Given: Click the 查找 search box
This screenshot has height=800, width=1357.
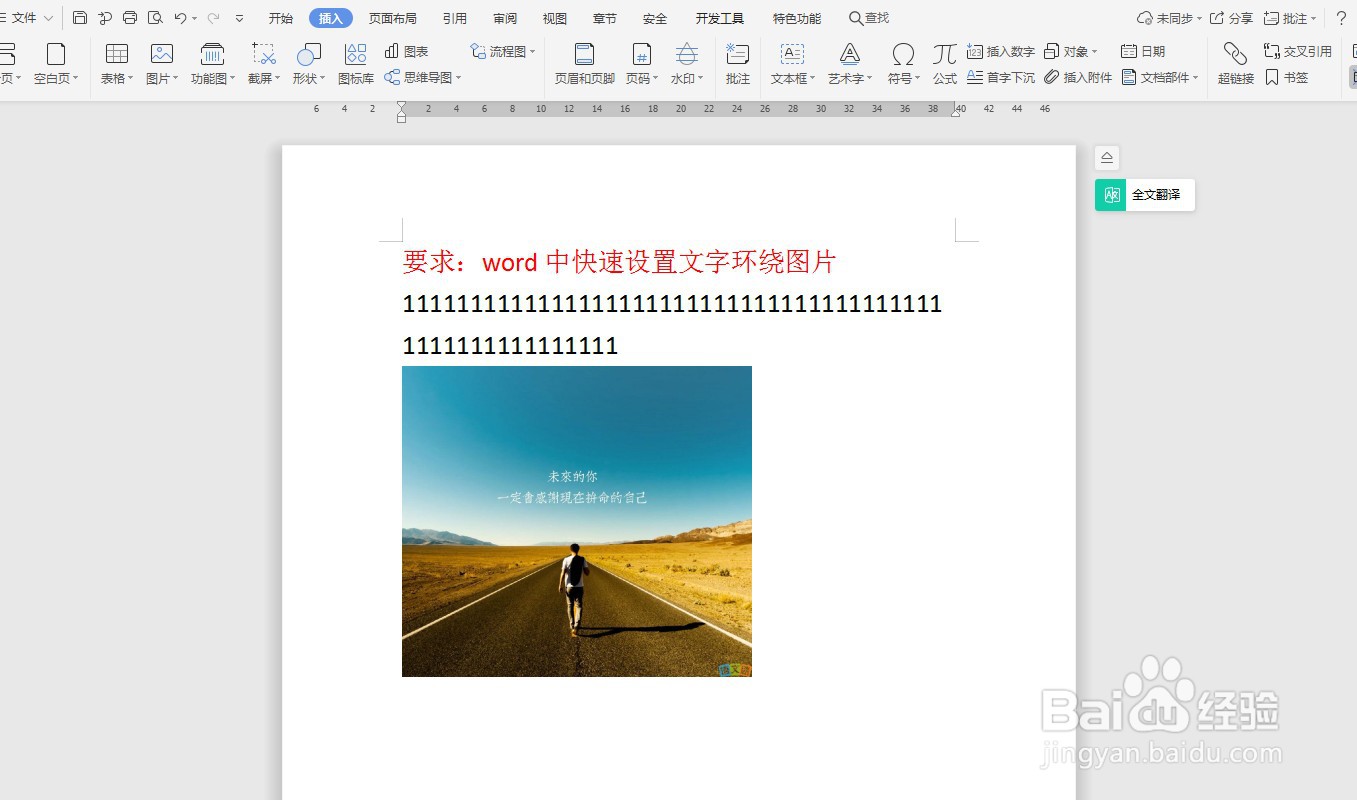Looking at the screenshot, I should [869, 18].
